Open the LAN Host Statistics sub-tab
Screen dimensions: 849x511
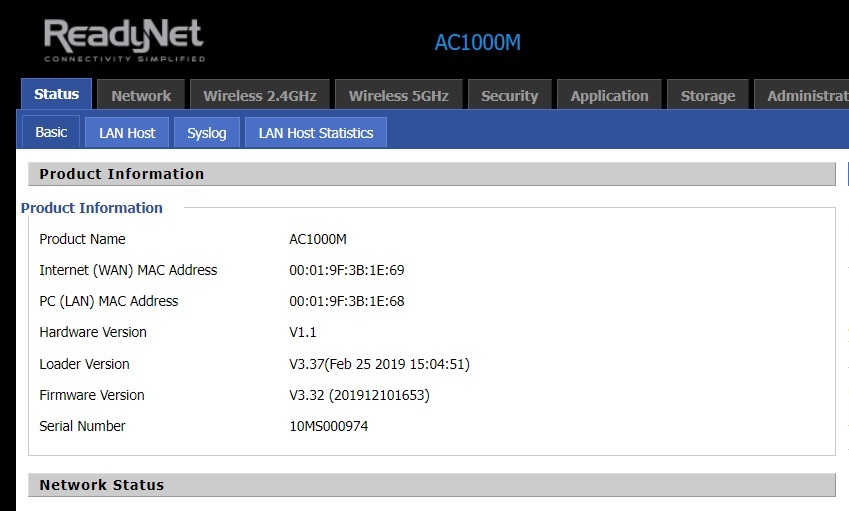(316, 133)
